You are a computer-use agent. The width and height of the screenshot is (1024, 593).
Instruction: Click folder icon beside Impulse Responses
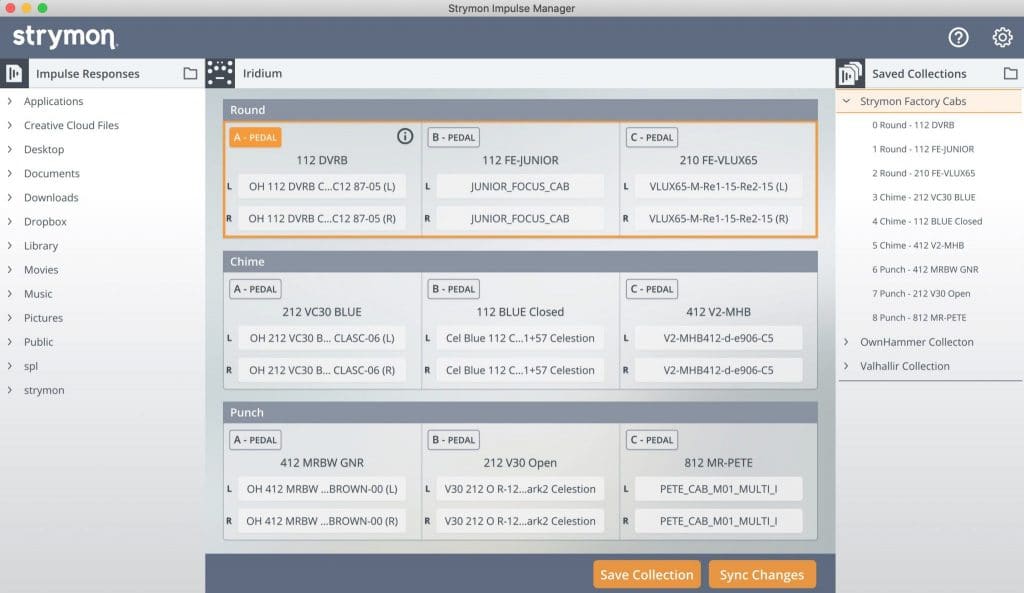190,73
